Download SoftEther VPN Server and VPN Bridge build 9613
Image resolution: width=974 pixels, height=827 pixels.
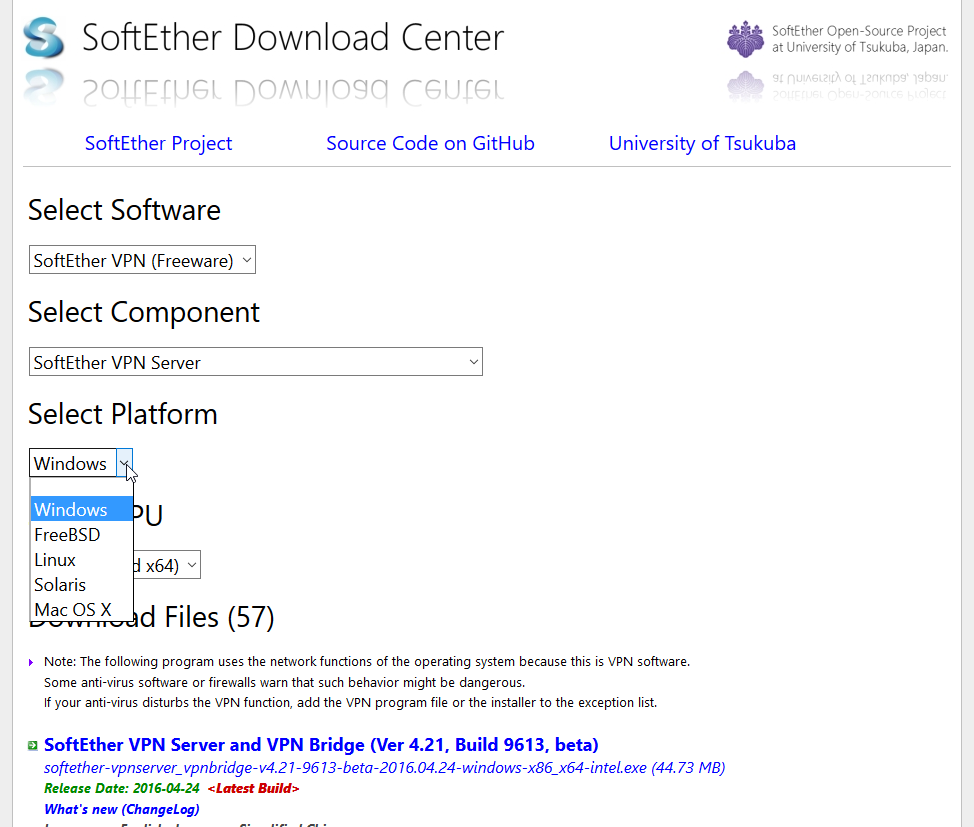(321, 744)
